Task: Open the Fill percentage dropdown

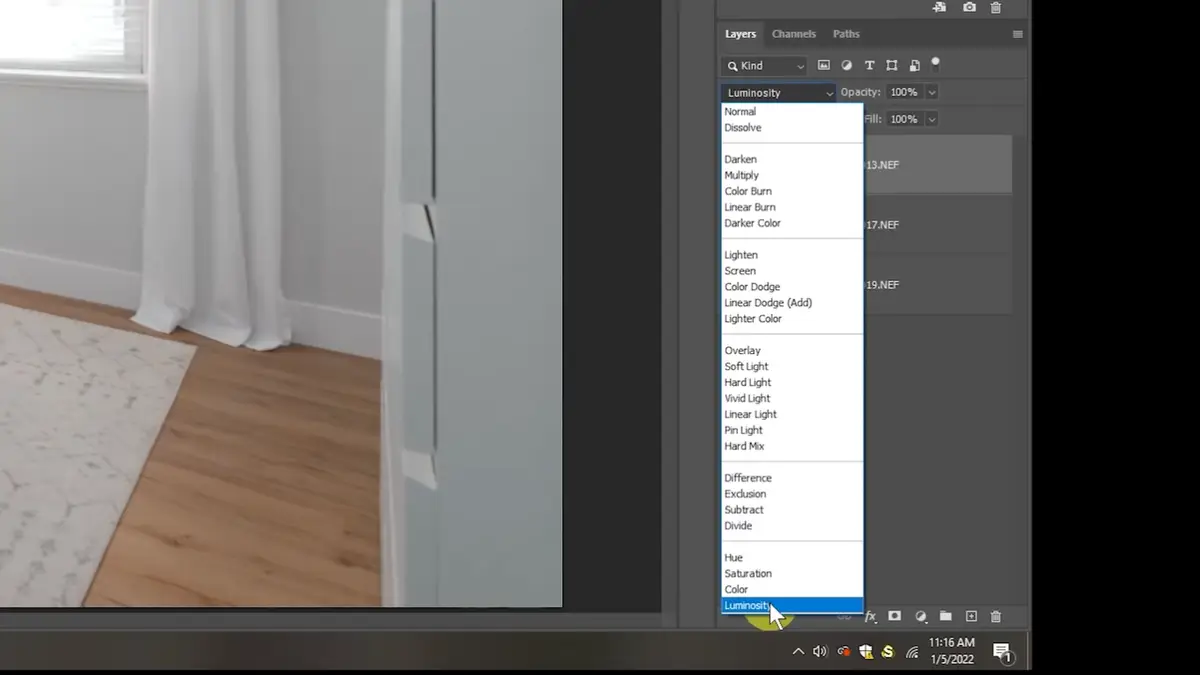Action: click(x=931, y=118)
